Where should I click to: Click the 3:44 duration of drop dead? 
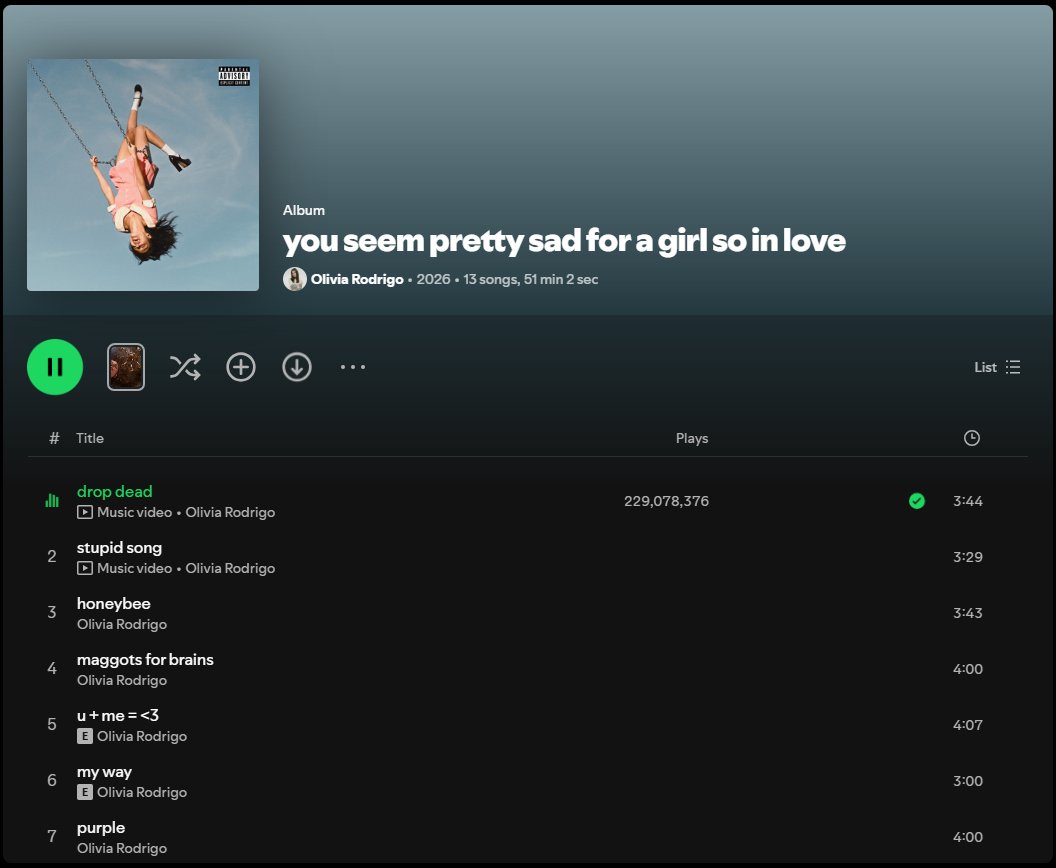click(967, 501)
